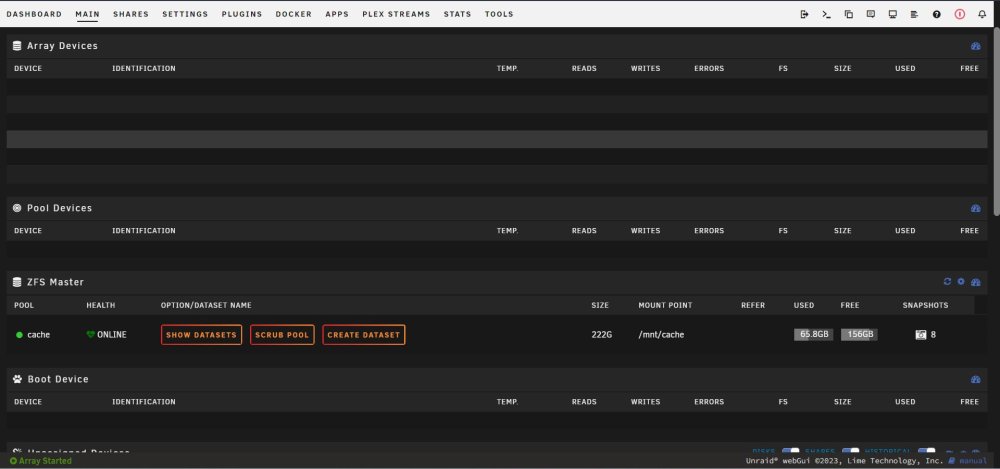The image size is (1000, 469).
Task: Click the ONLINE health text
Action: 112,334
